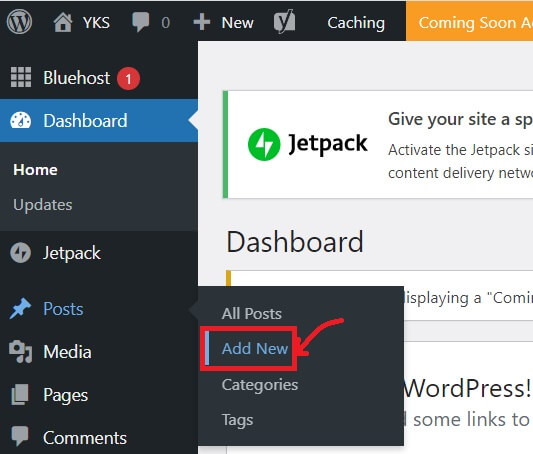This screenshot has width=533, height=454.
Task: Click the orange Coming Soon Active notice
Action: tap(469, 21)
